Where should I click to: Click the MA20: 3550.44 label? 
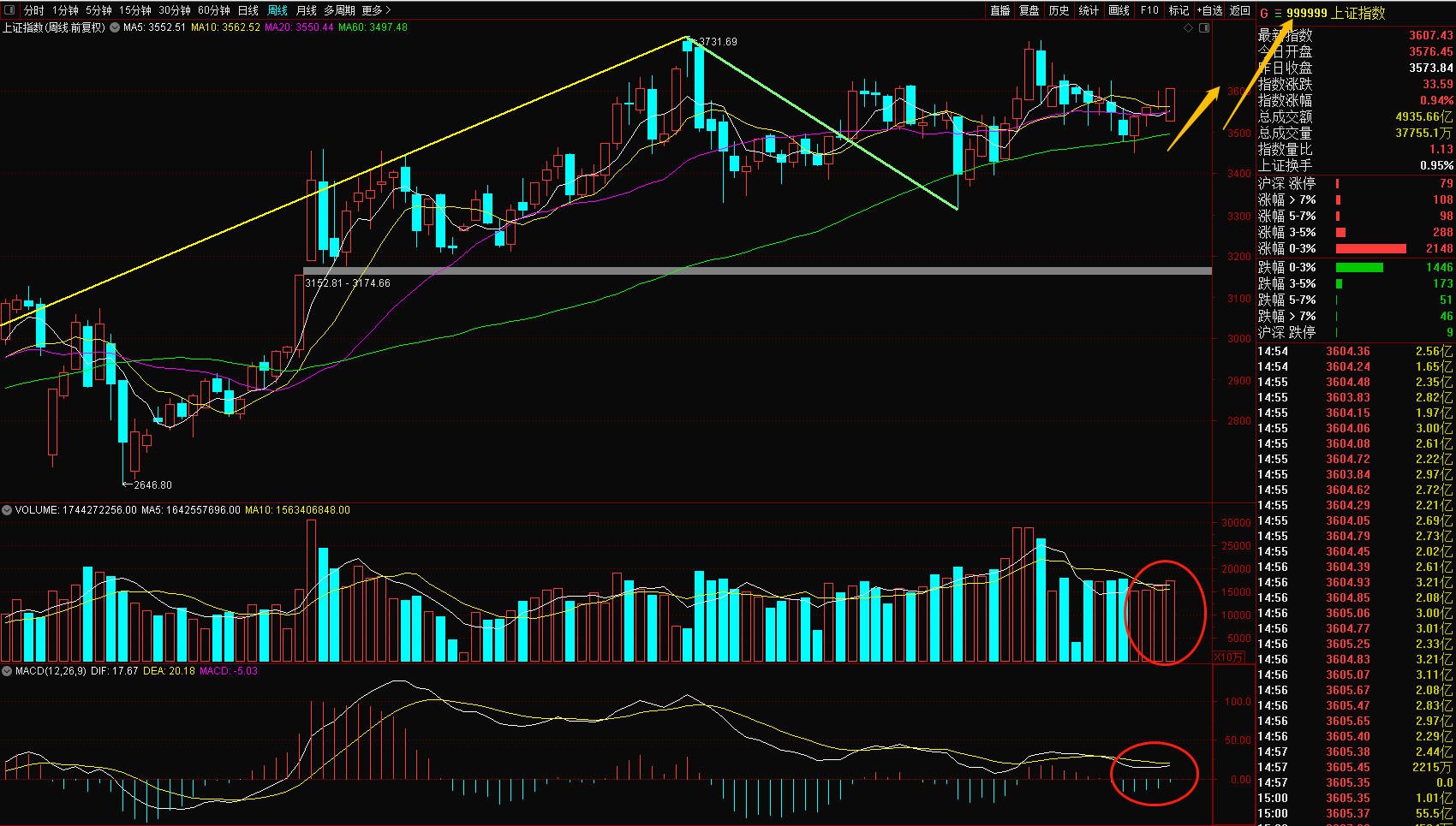[x=299, y=27]
